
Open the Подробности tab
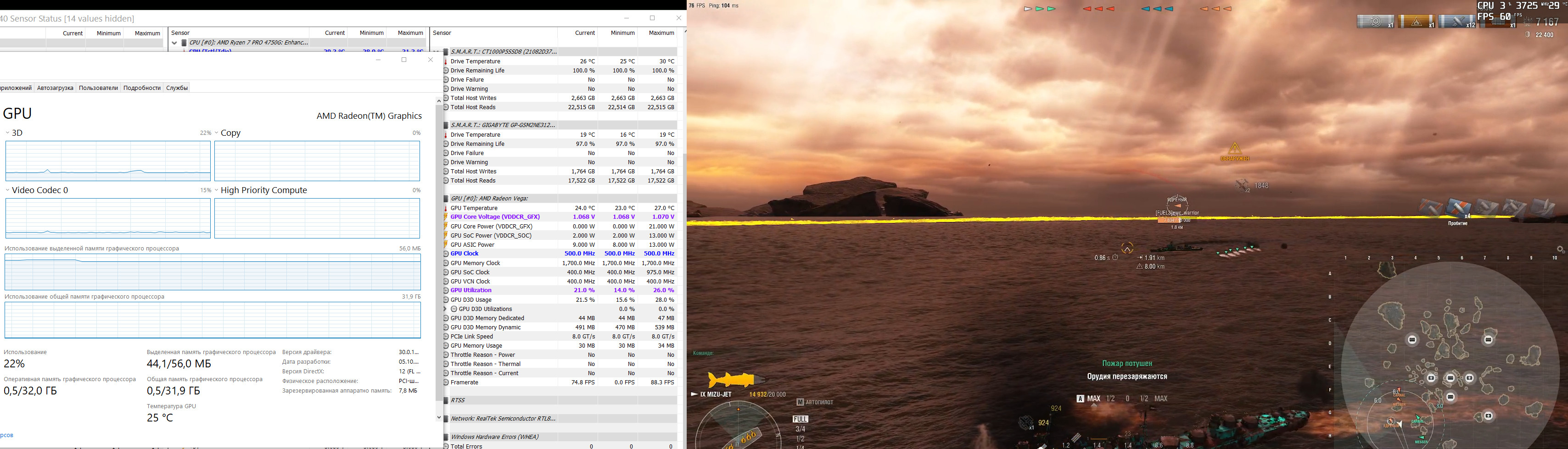142,88
